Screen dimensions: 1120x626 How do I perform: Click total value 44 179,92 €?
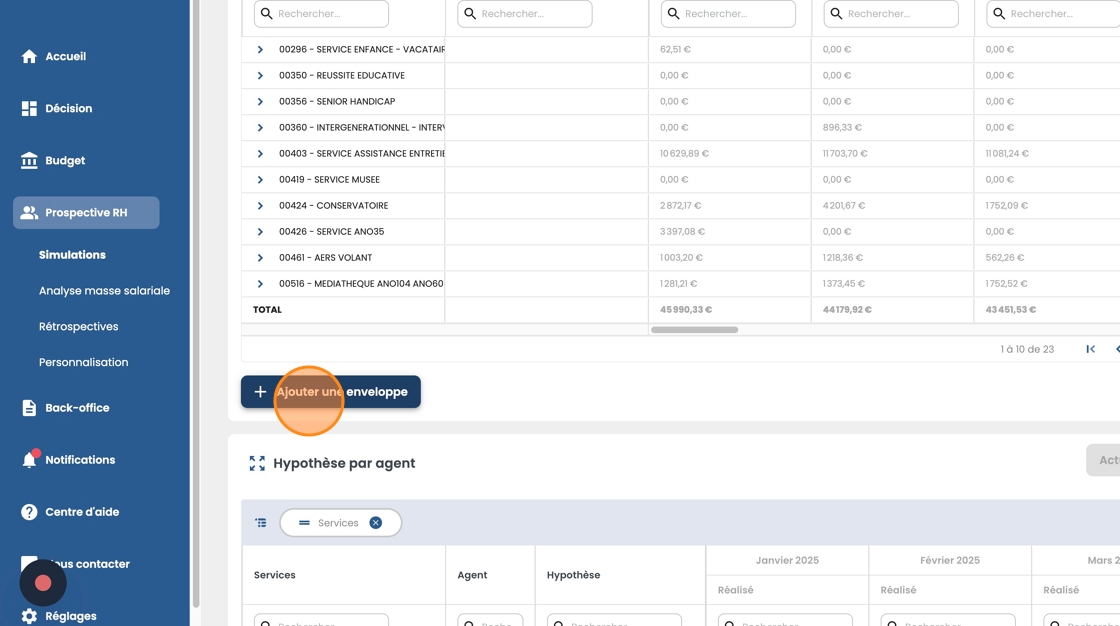[x=847, y=310]
